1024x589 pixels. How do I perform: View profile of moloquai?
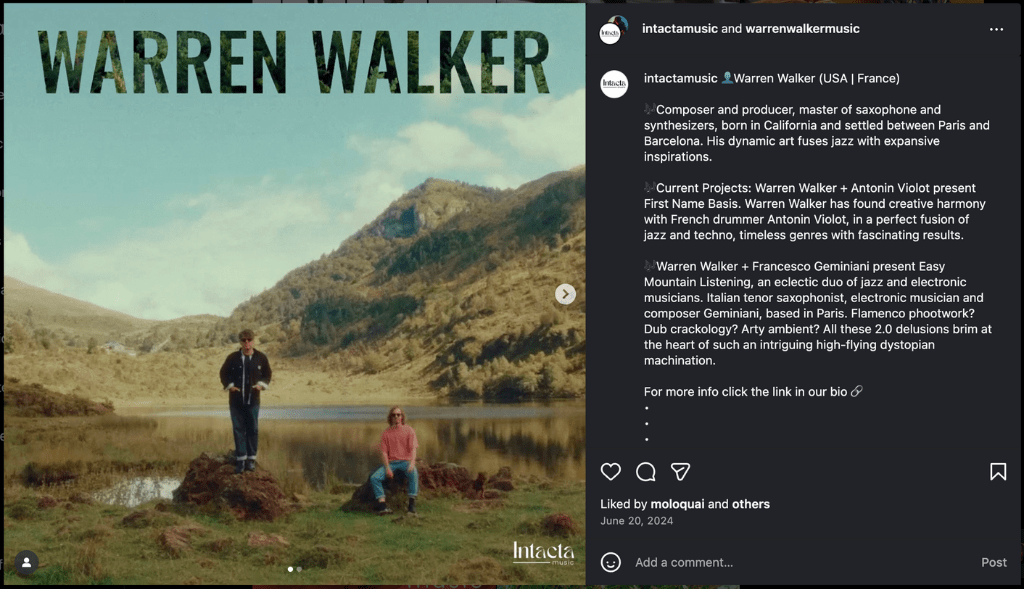(677, 504)
